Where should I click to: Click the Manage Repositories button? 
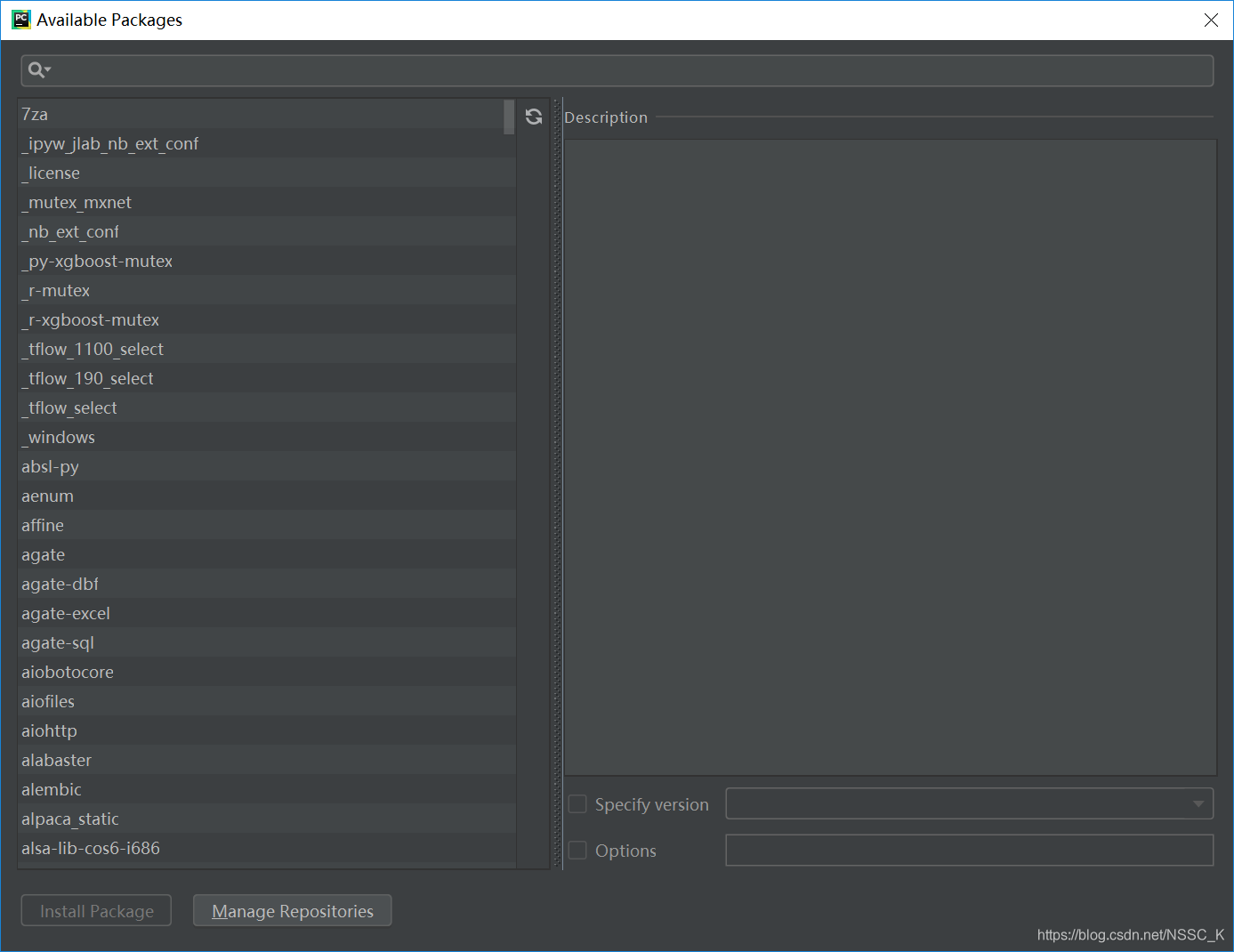point(293,910)
